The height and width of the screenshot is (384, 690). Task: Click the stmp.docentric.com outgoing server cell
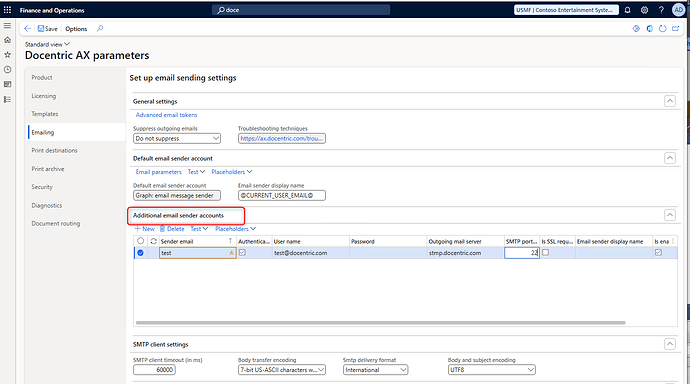(x=466, y=253)
